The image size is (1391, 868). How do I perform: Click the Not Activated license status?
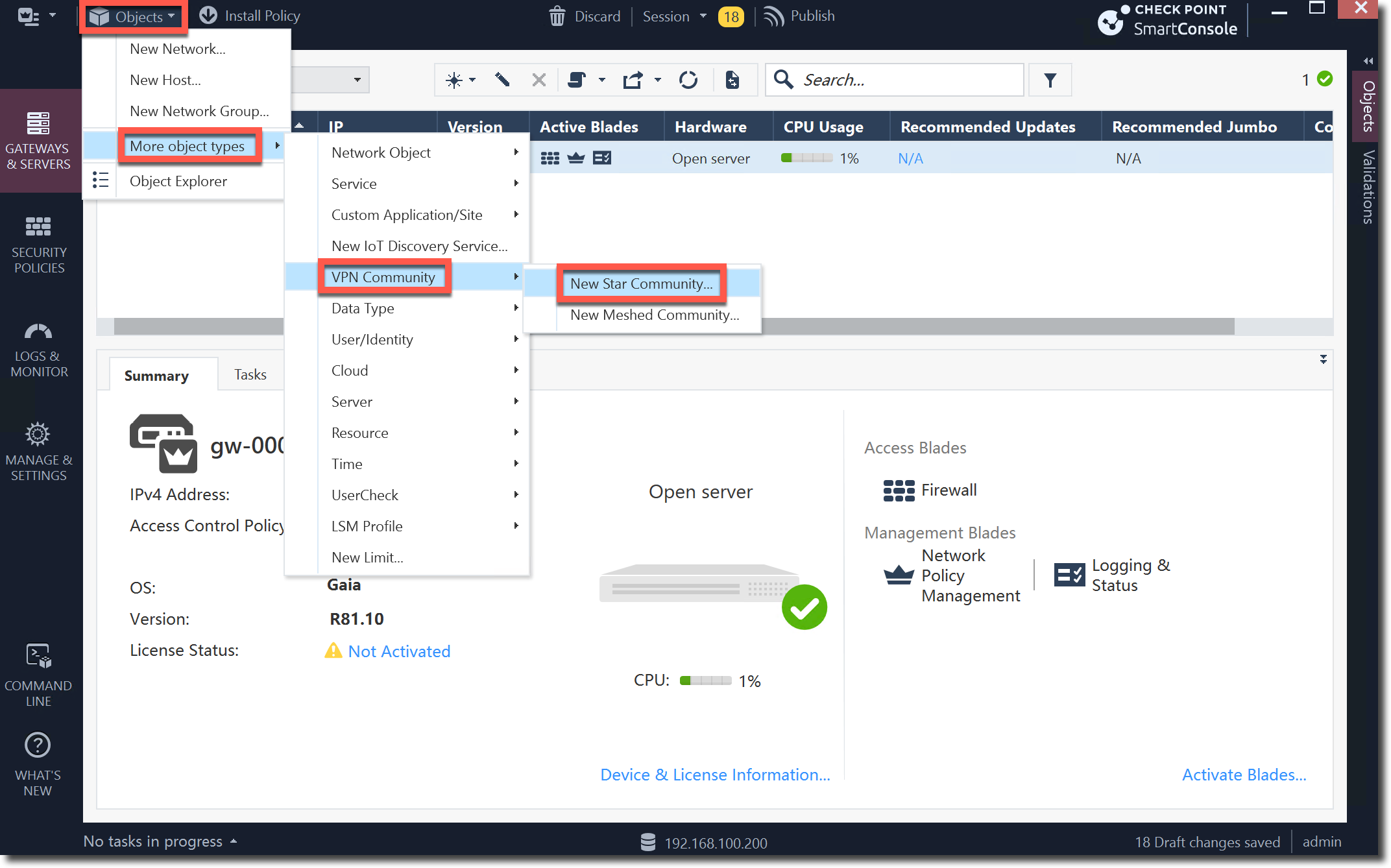(398, 651)
